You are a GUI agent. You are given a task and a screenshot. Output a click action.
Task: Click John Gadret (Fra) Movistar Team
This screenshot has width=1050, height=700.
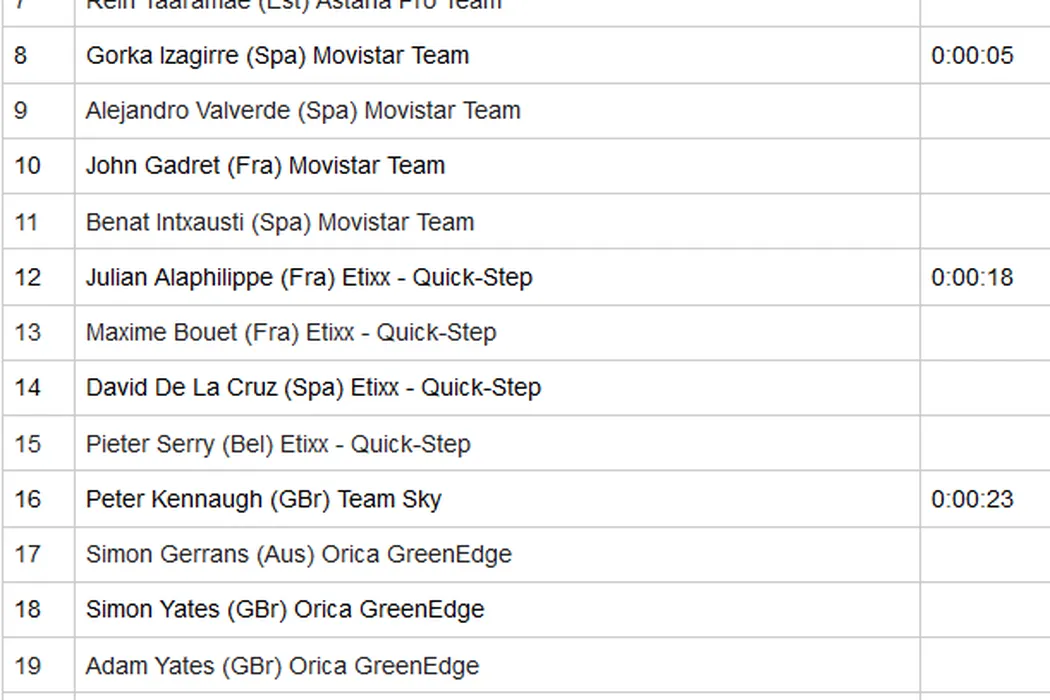tap(265, 166)
